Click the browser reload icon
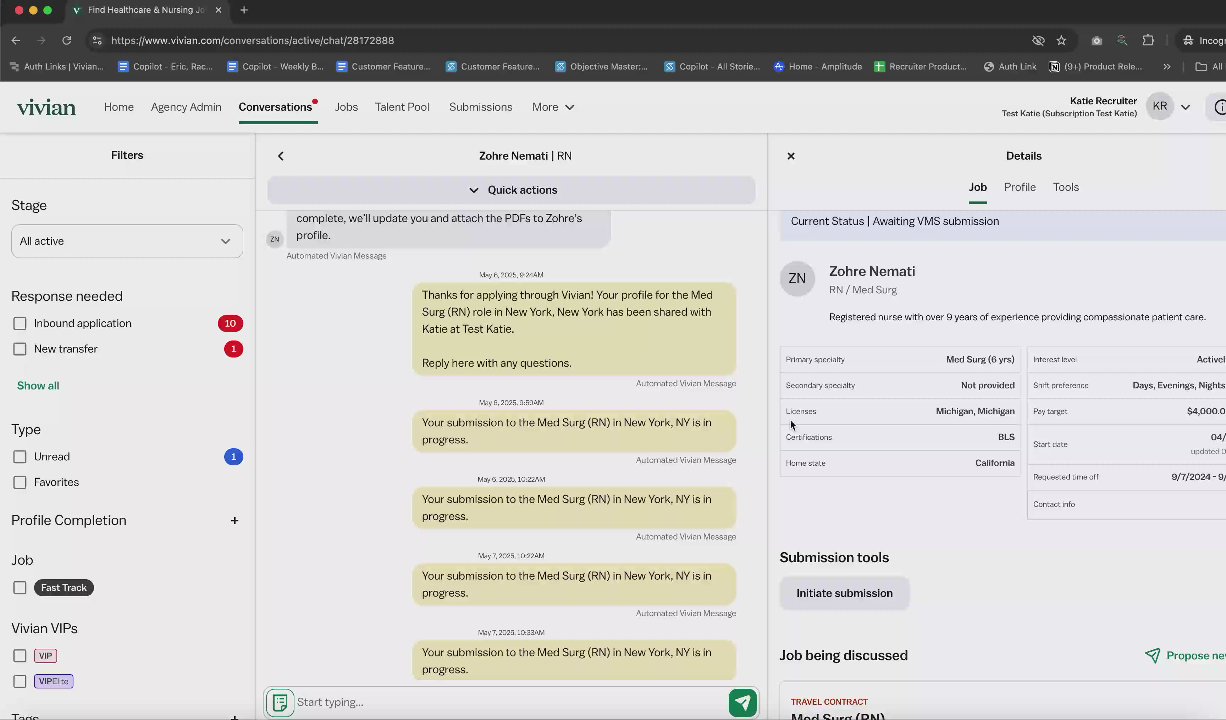Image resolution: width=1226 pixels, height=720 pixels. tap(66, 40)
